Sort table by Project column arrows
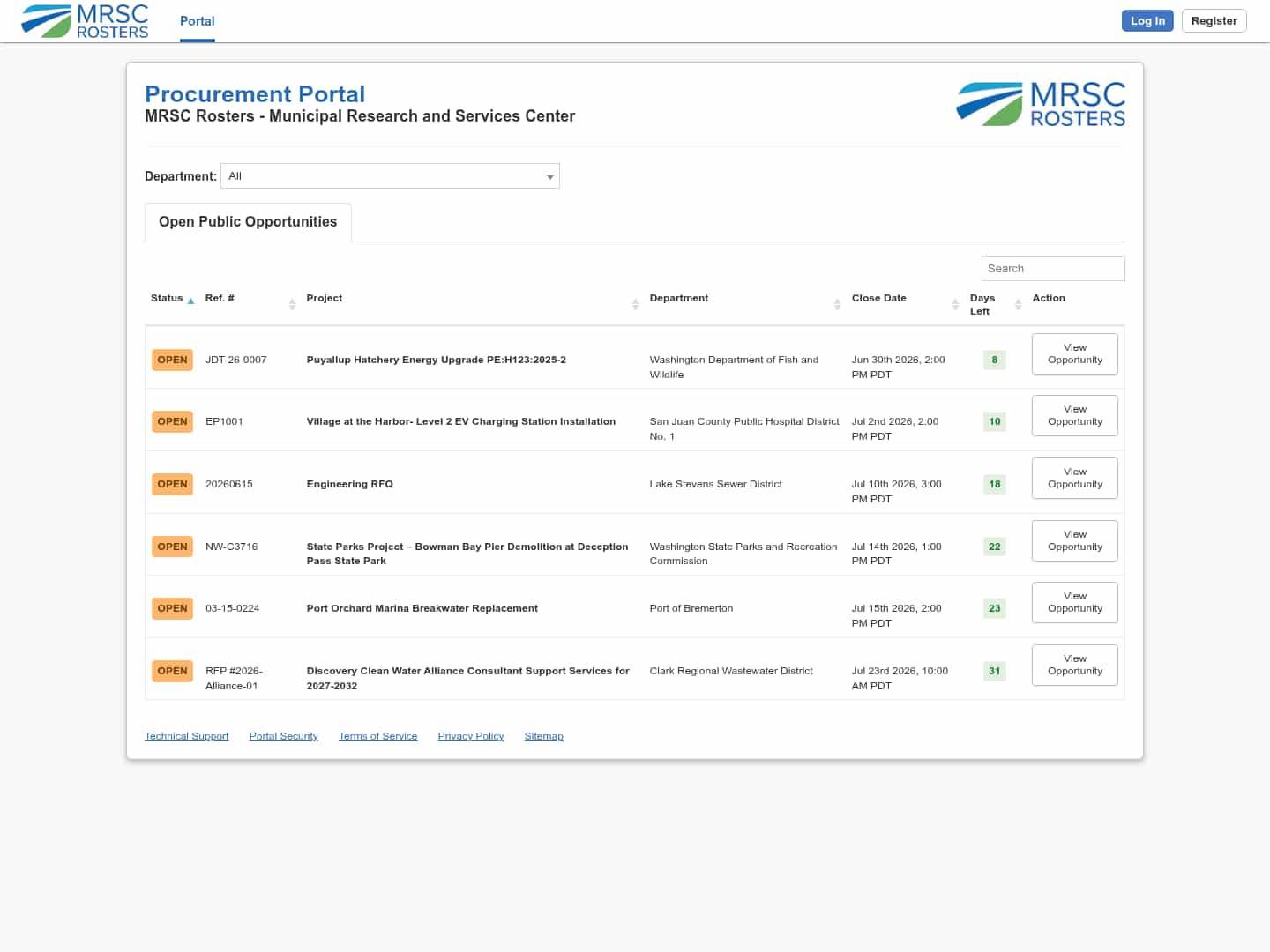This screenshot has height=952, width=1270. [x=635, y=304]
